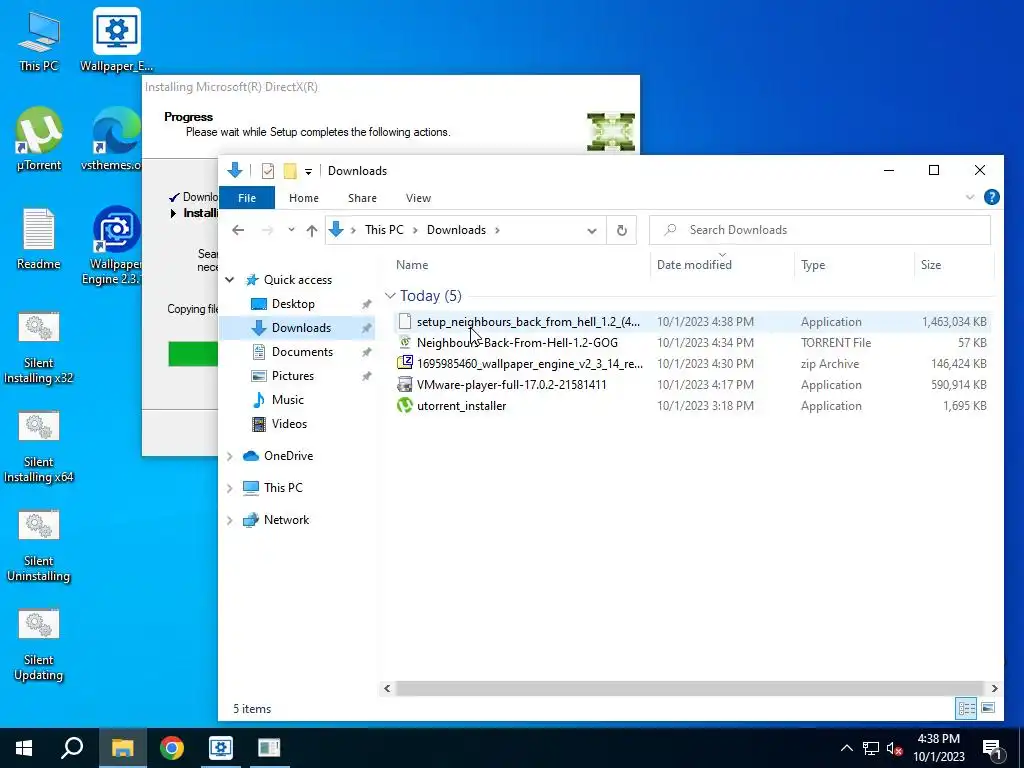The height and width of the screenshot is (768, 1024).
Task: Switch to DirectX installer taskbar item
Action: point(269,748)
